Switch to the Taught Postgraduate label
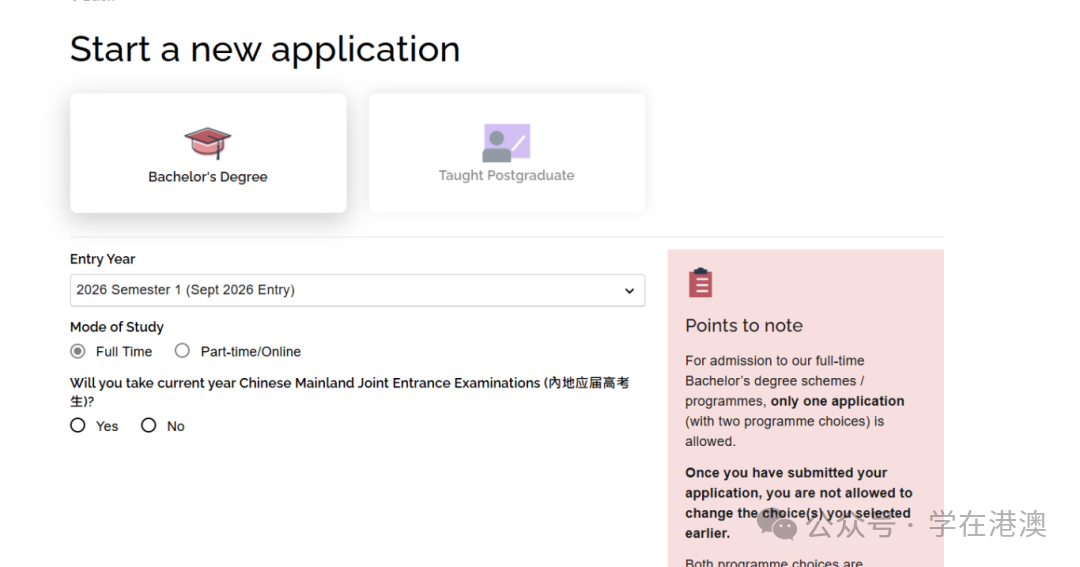The width and height of the screenshot is (1080, 567). (x=506, y=175)
